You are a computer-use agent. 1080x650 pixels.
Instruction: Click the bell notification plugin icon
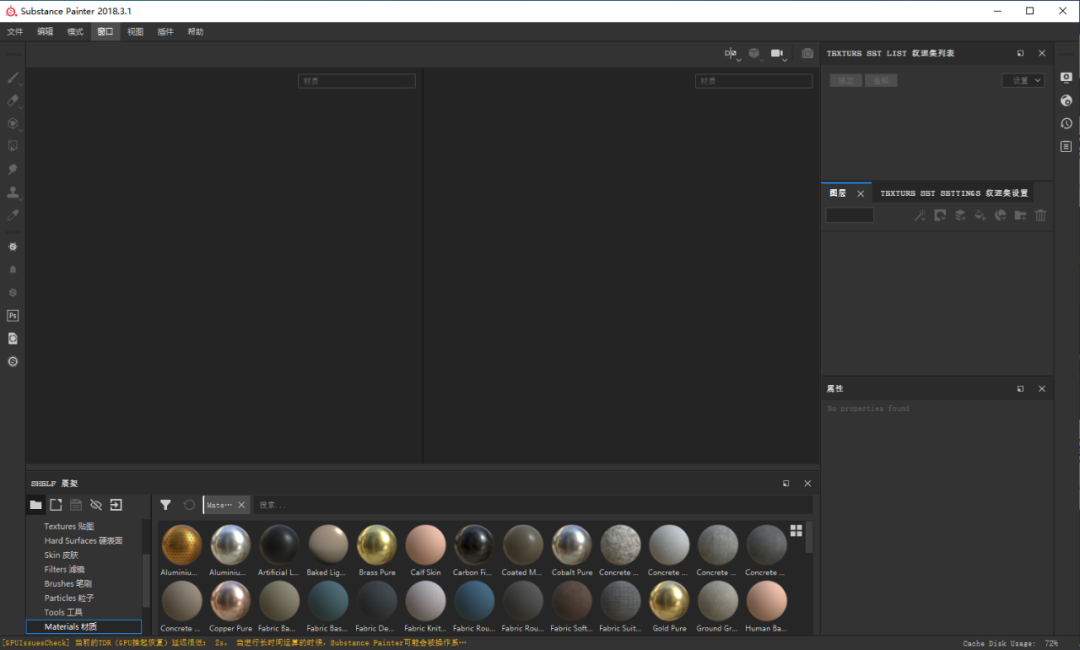tap(12, 270)
